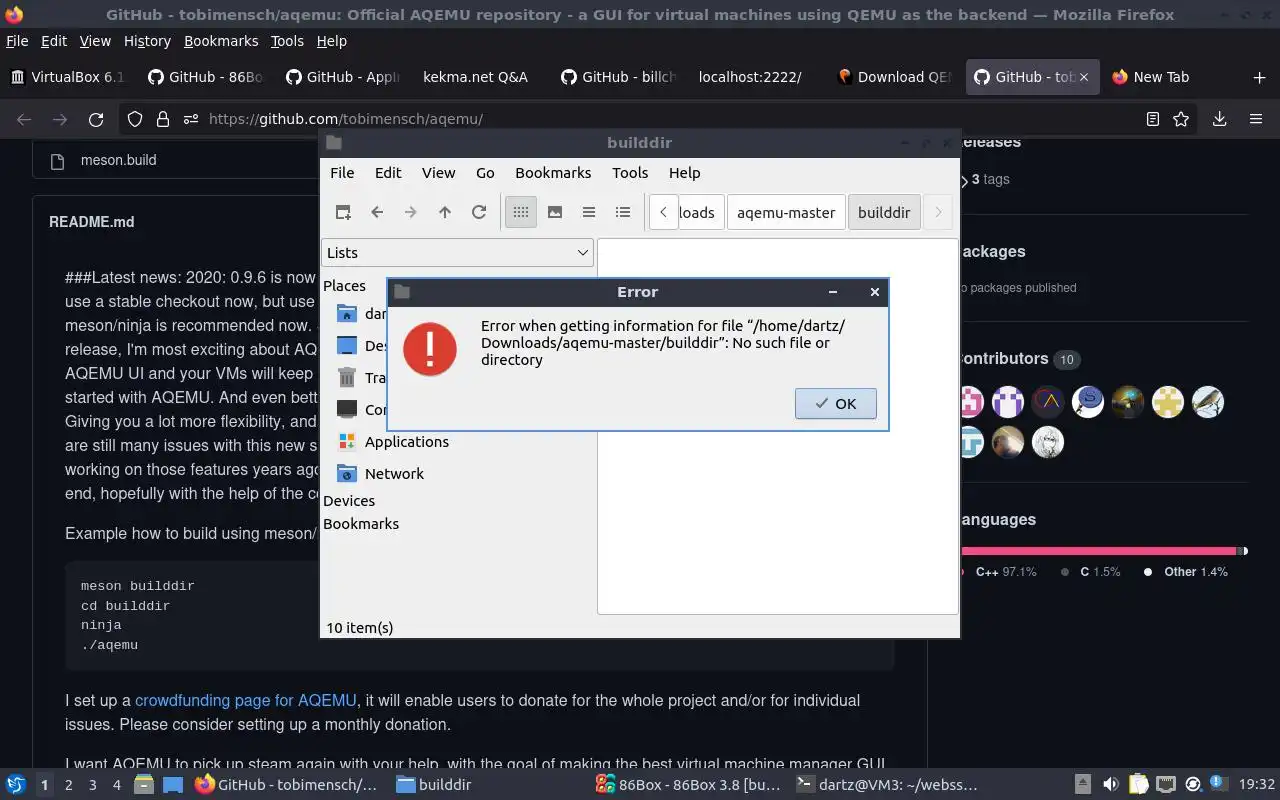Image resolution: width=1280 pixels, height=800 pixels.
Task: Click the Desktop icon in Places
Action: (347, 345)
